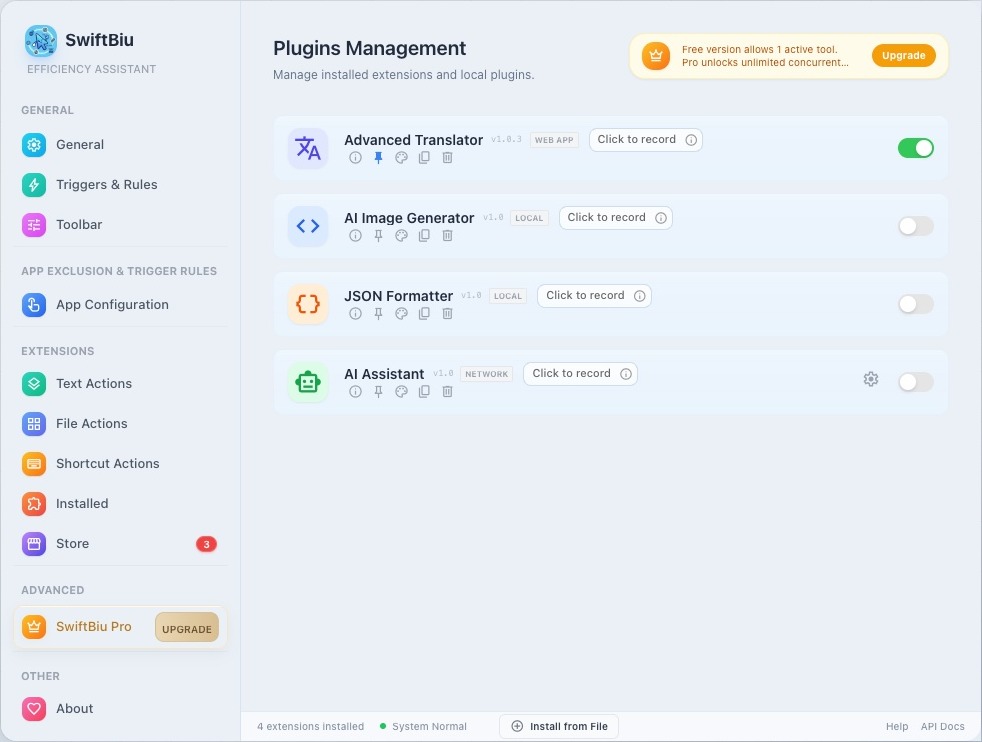Duplicate the AI Assistant plugin
This screenshot has width=982, height=742.
tap(424, 391)
